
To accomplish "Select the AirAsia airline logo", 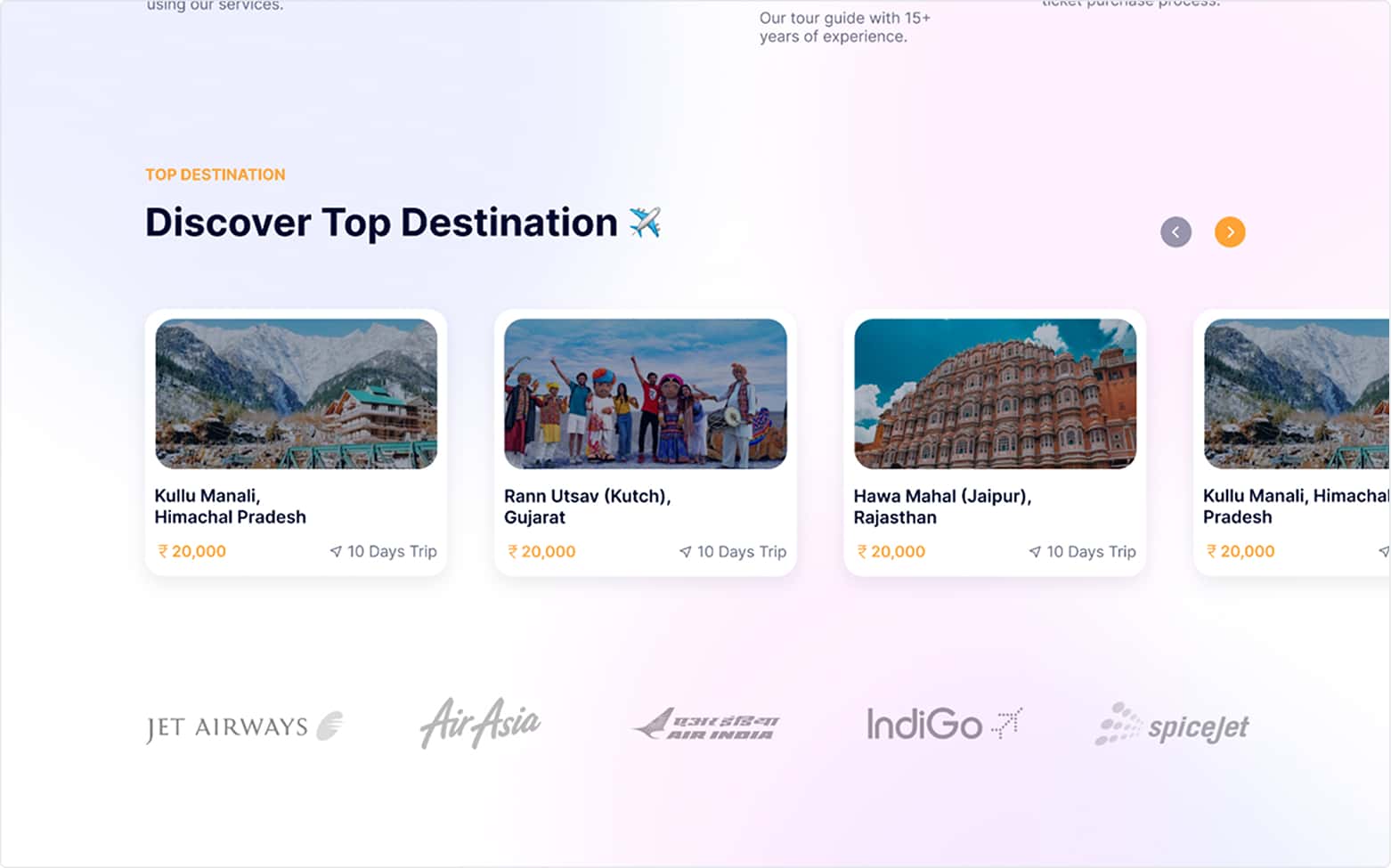I will pyautogui.click(x=479, y=721).
